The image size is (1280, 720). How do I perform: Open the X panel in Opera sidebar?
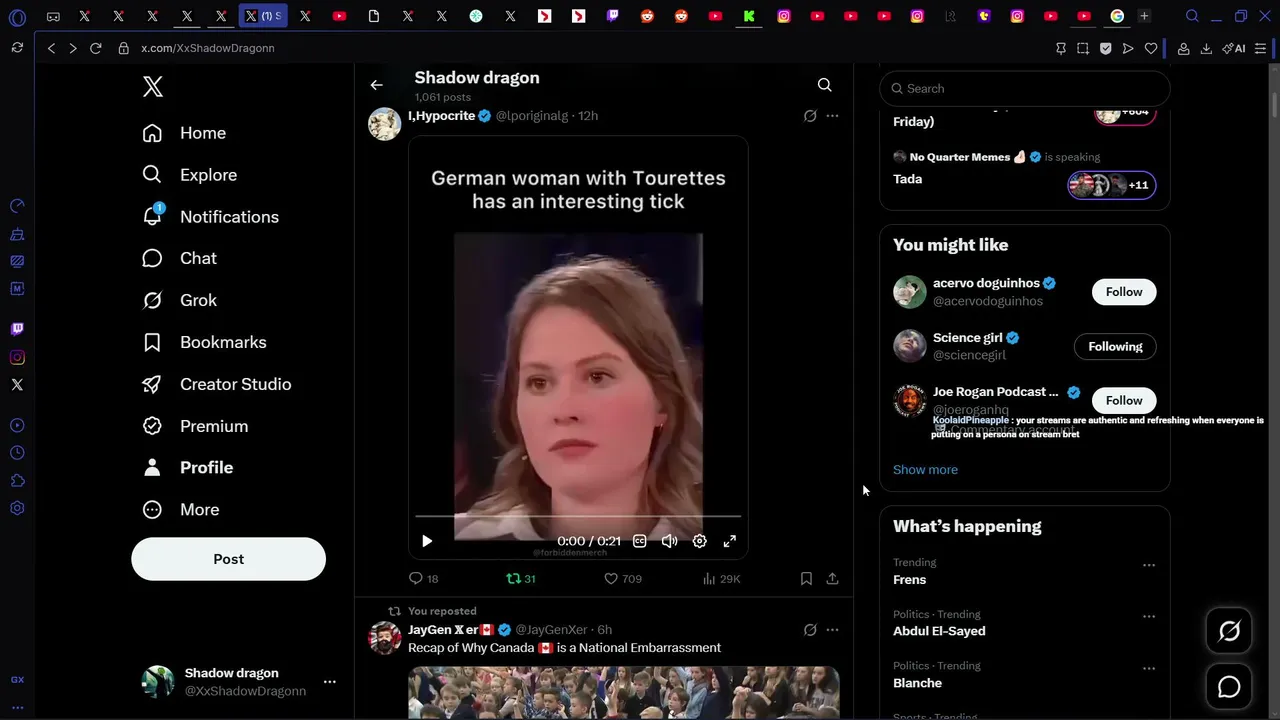click(17, 385)
